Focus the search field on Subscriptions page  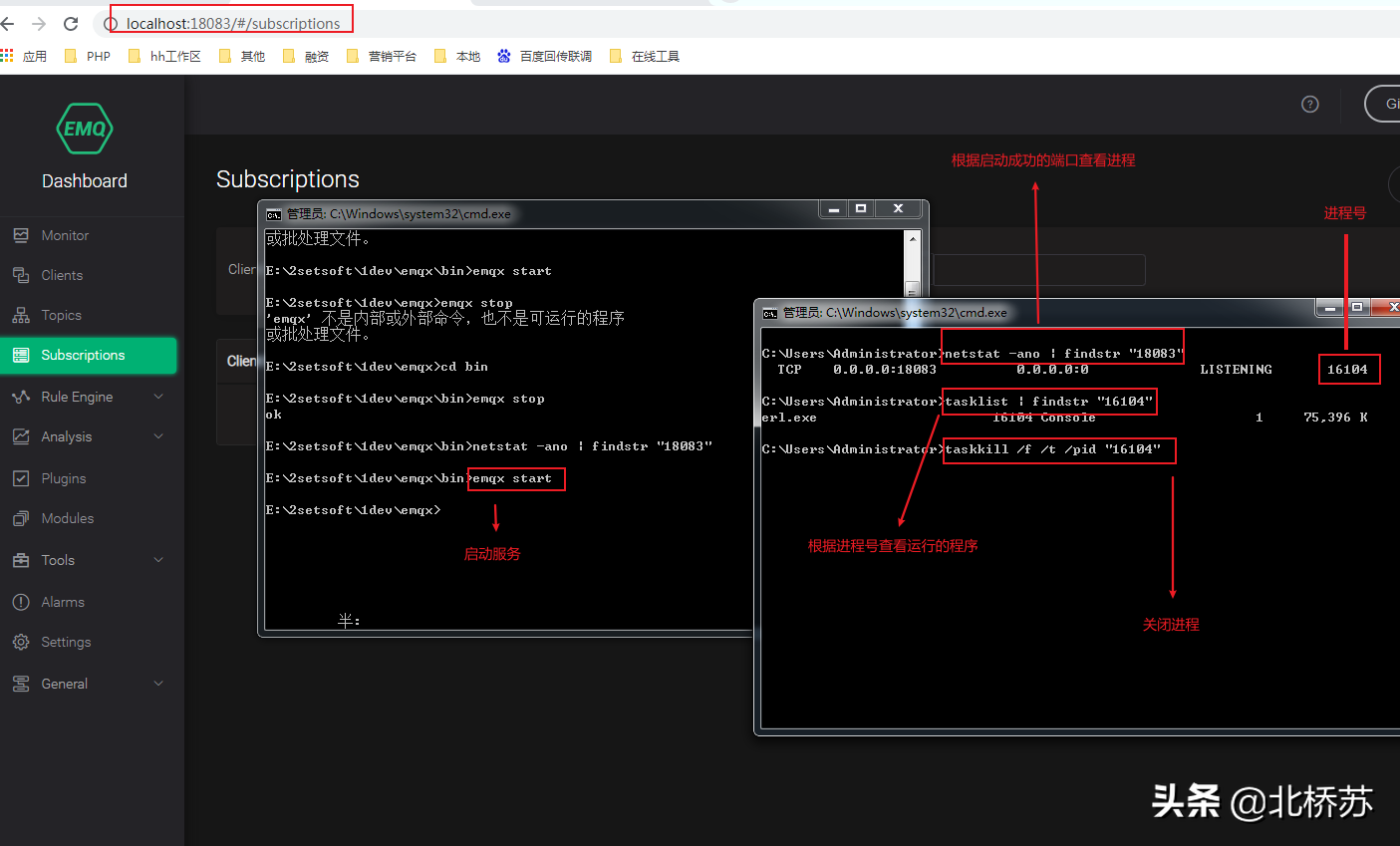click(x=1039, y=270)
